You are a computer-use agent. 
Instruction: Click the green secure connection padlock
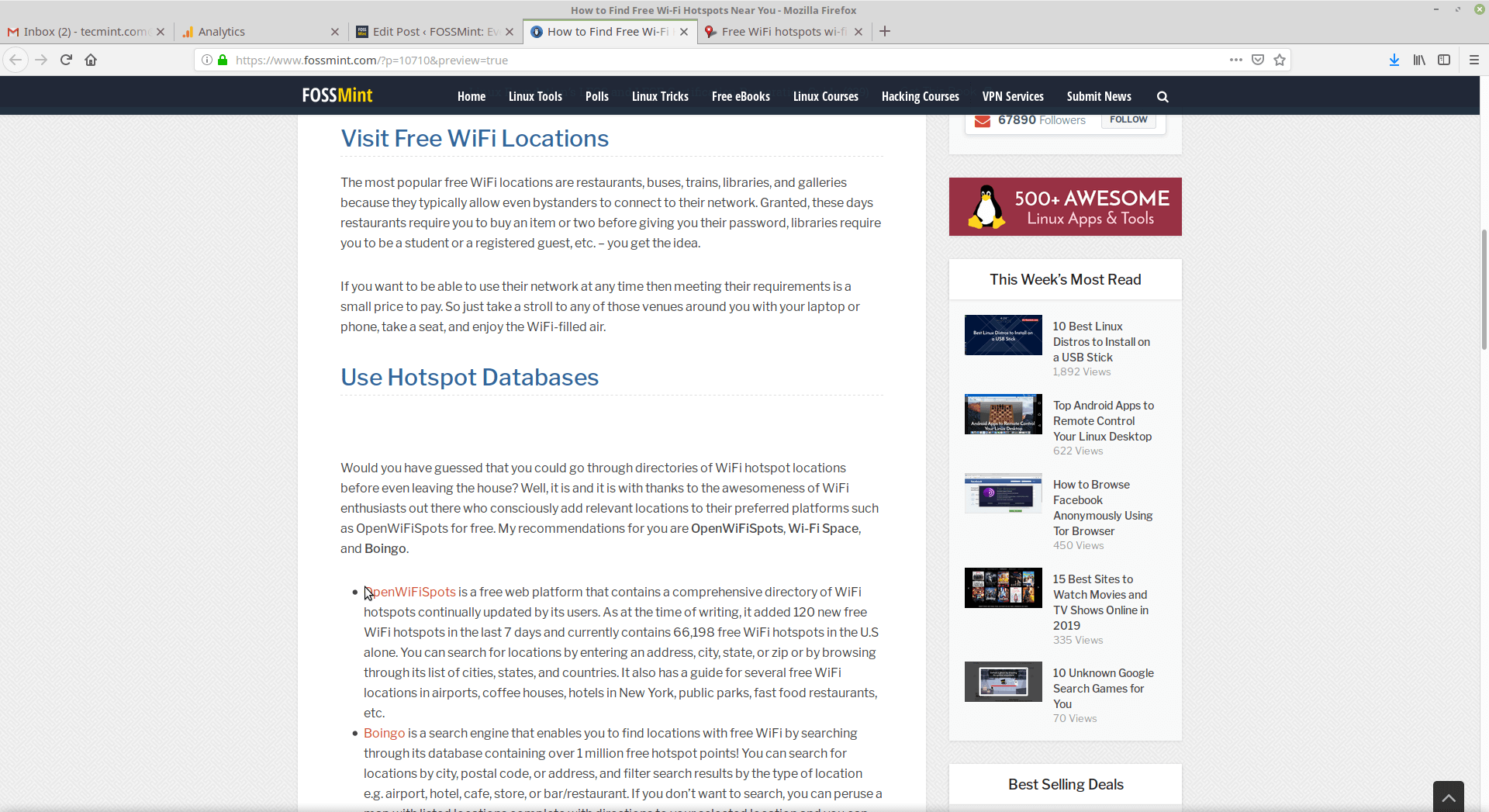(x=223, y=60)
